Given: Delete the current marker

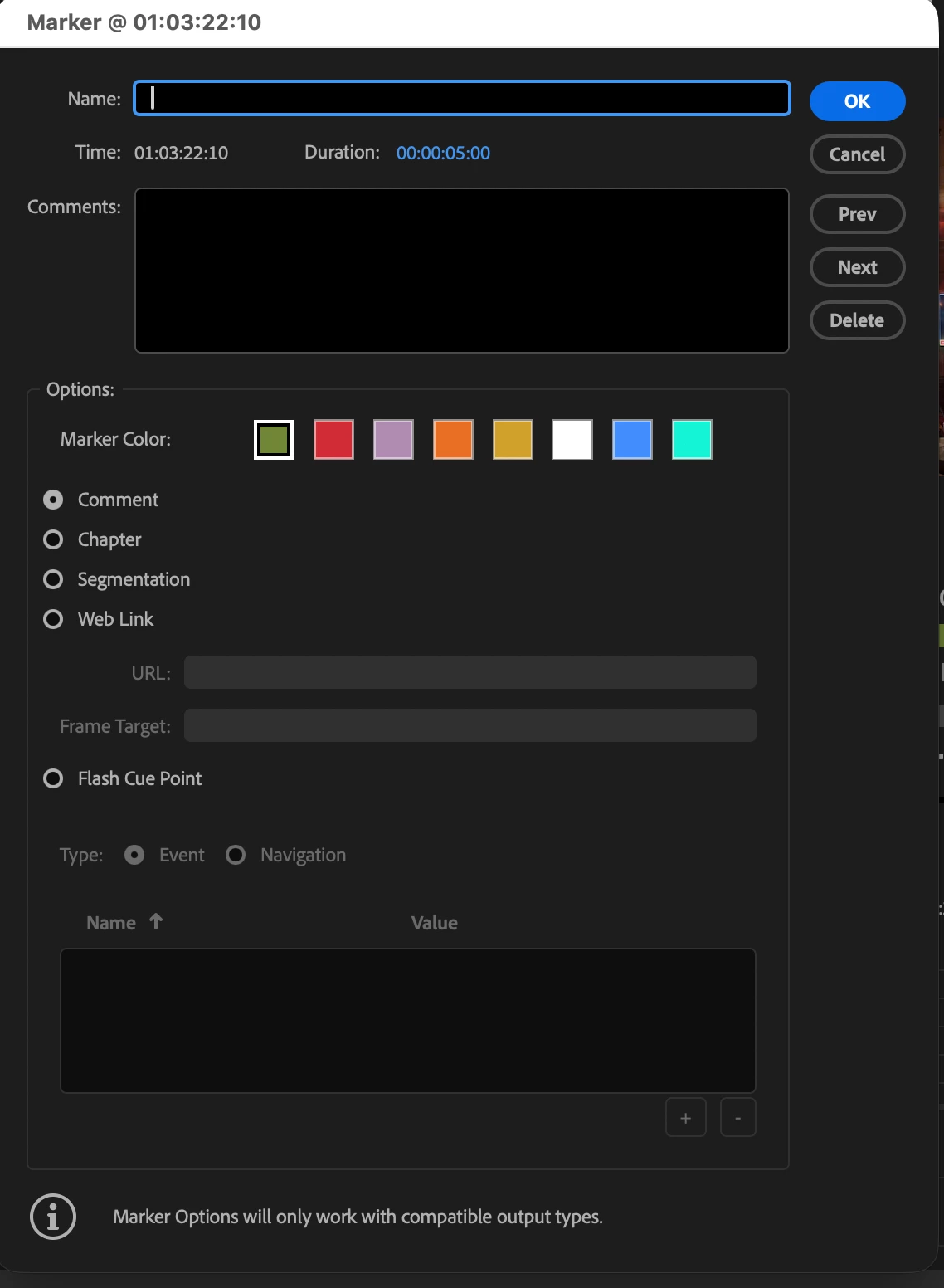Looking at the screenshot, I should tap(857, 320).
